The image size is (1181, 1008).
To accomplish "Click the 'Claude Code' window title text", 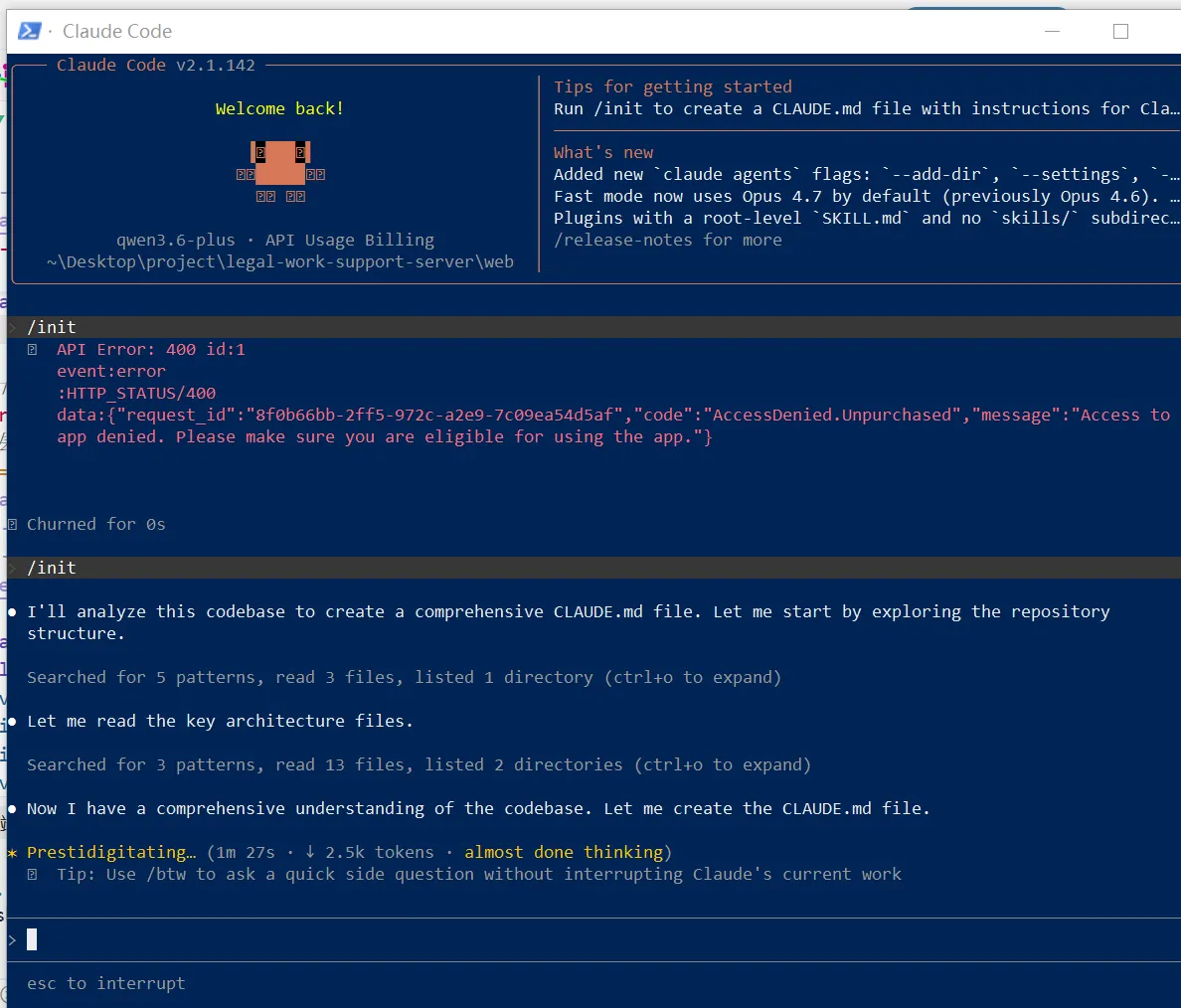I will point(116,31).
